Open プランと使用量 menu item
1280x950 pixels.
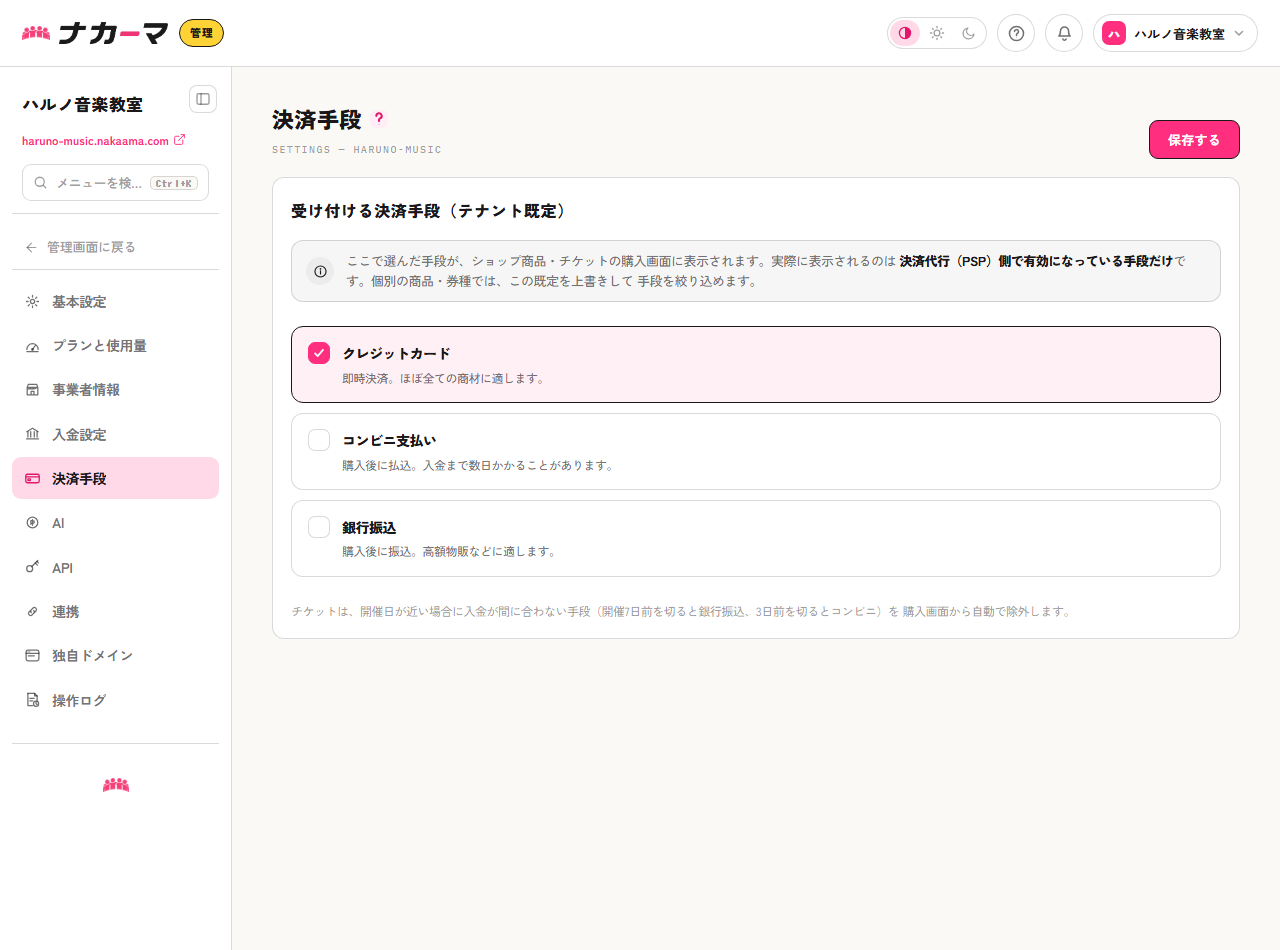pos(115,346)
